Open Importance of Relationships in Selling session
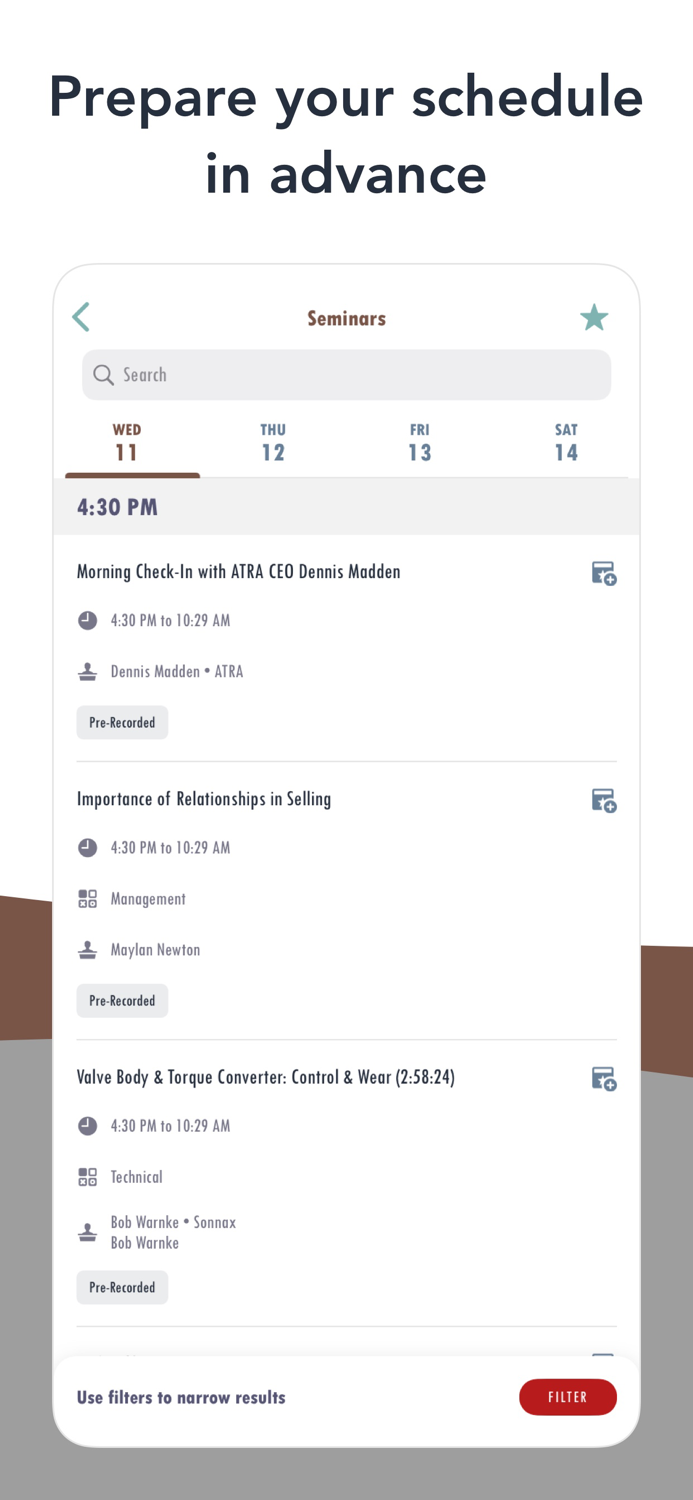Screen dimensions: 693x1500 (x=204, y=799)
